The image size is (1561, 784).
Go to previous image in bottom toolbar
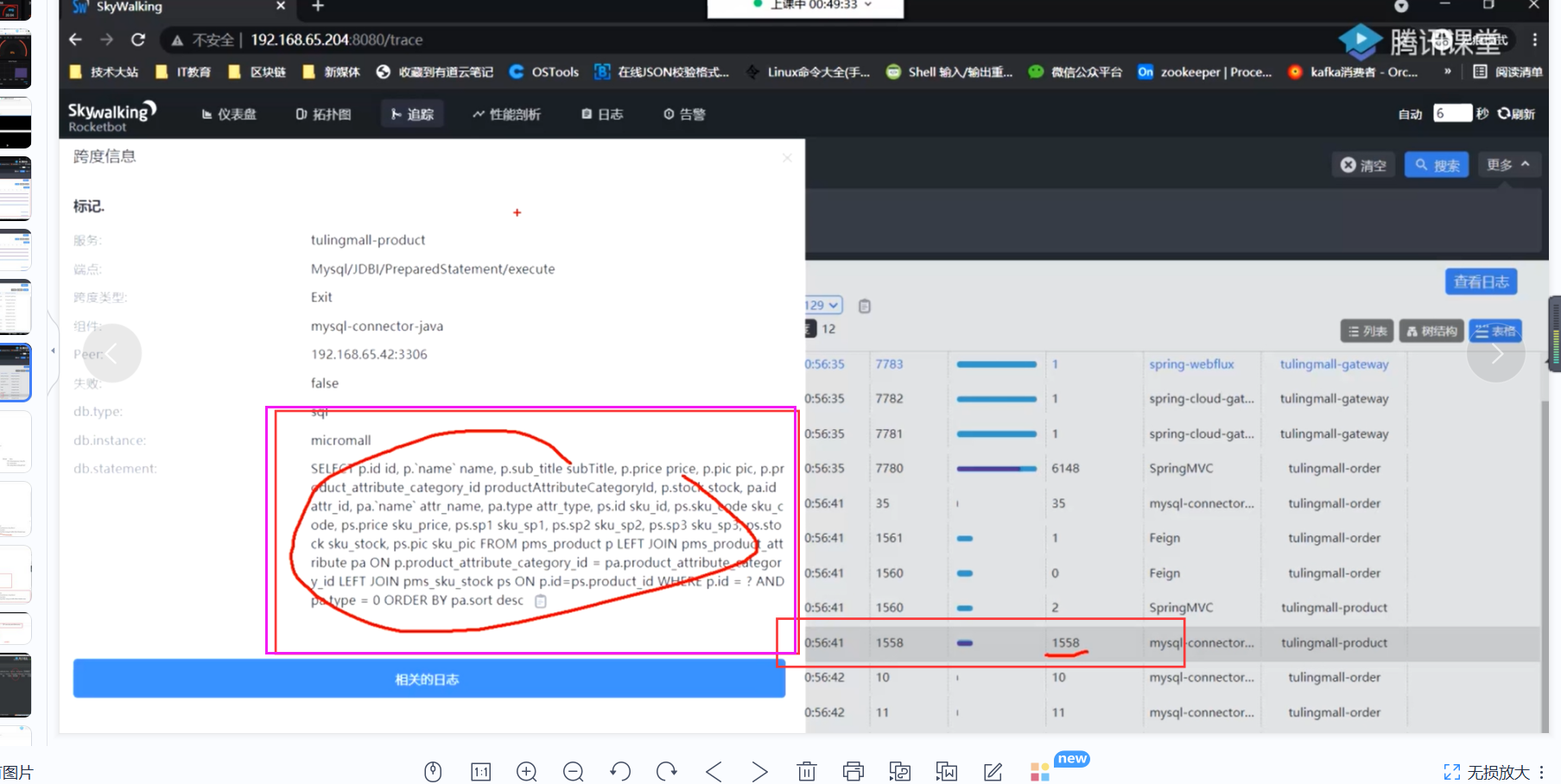tap(714, 771)
